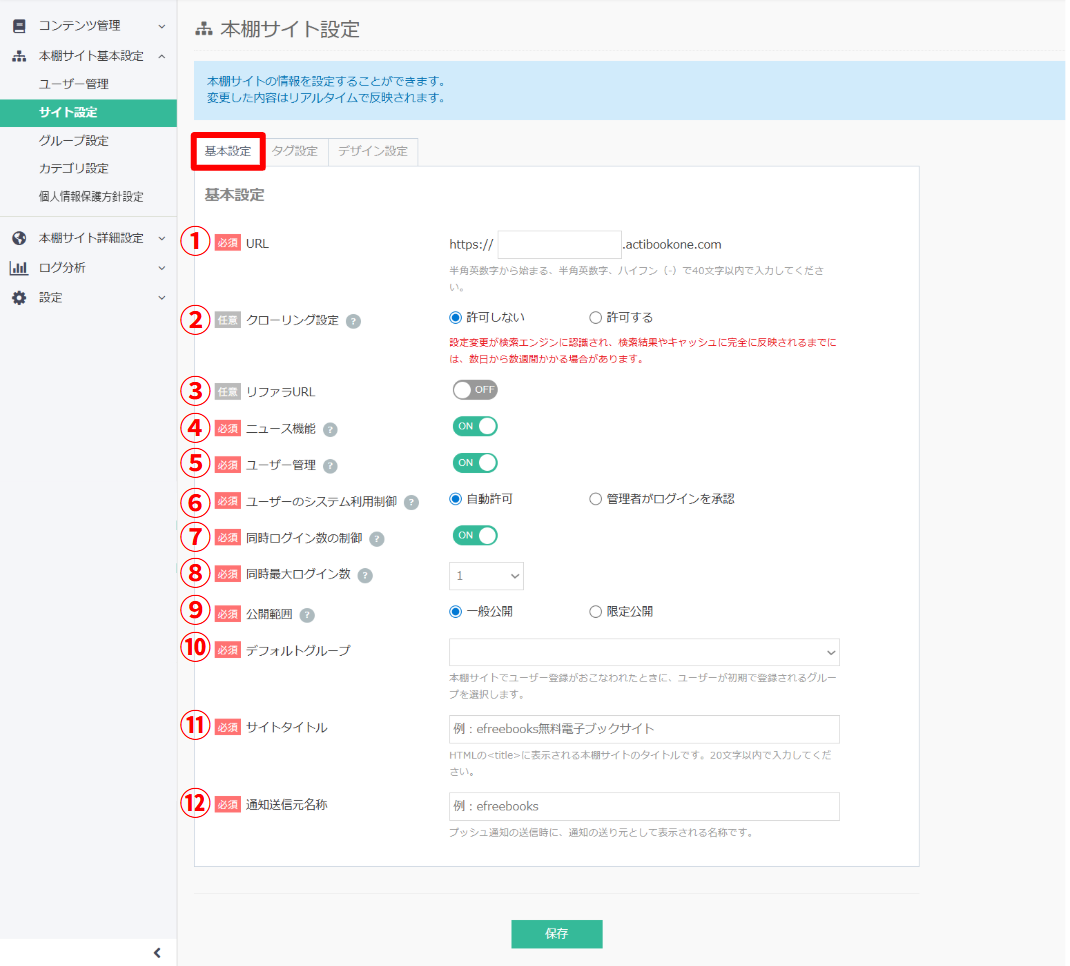The height and width of the screenshot is (966, 1070).
Task: Collapse sidebar with the left chevron
Action: pos(156,953)
